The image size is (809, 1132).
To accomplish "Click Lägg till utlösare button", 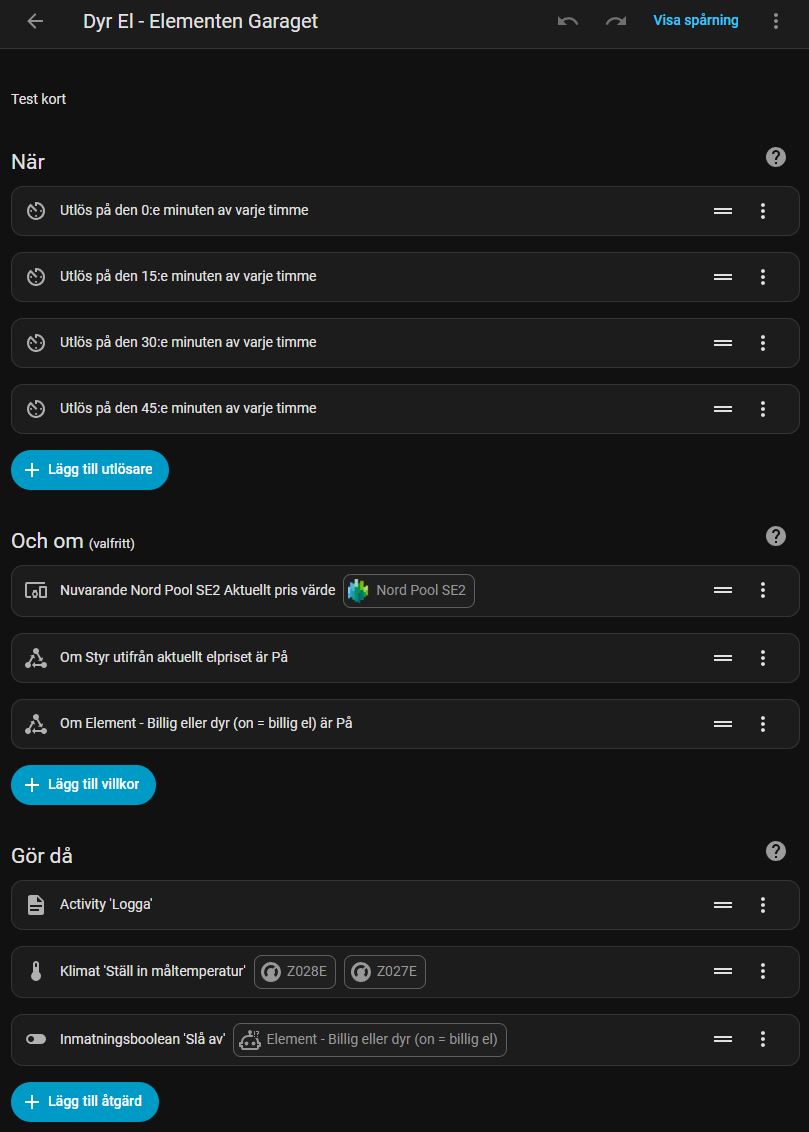I will (90, 470).
